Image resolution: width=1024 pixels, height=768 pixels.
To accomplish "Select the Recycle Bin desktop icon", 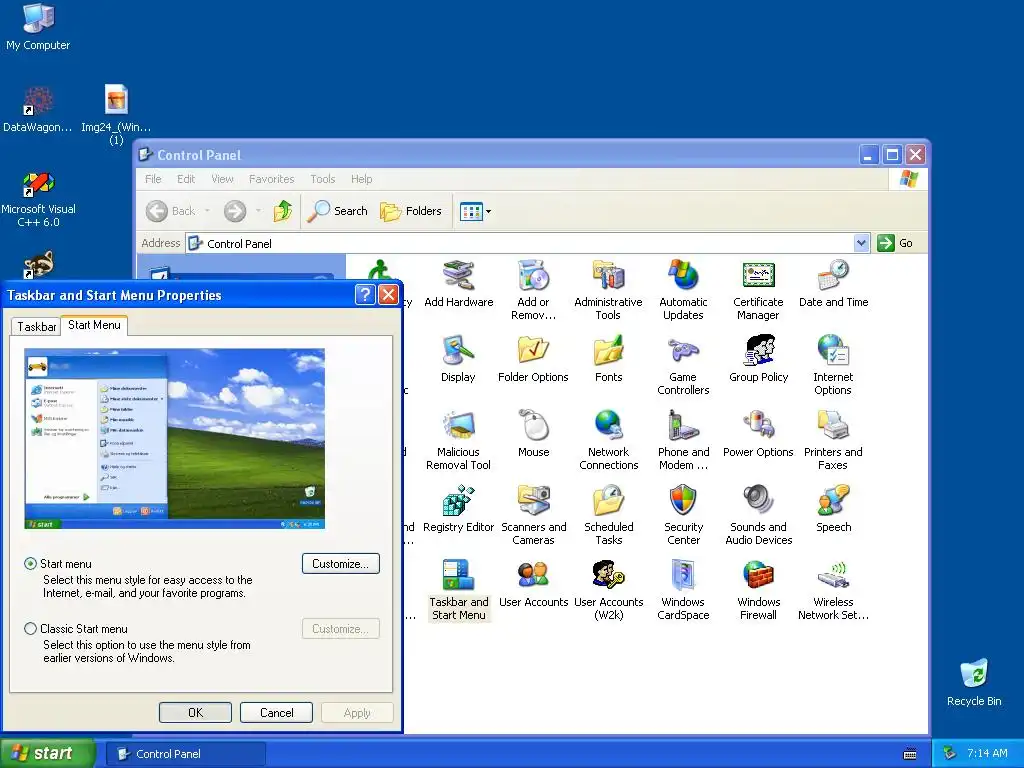I will click(974, 682).
